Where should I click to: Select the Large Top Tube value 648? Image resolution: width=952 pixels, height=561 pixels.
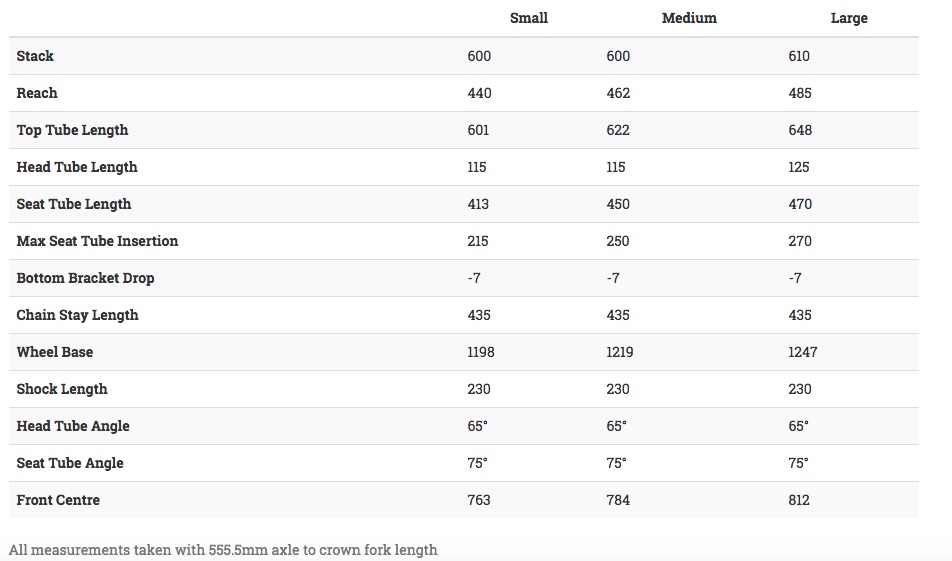click(x=800, y=130)
